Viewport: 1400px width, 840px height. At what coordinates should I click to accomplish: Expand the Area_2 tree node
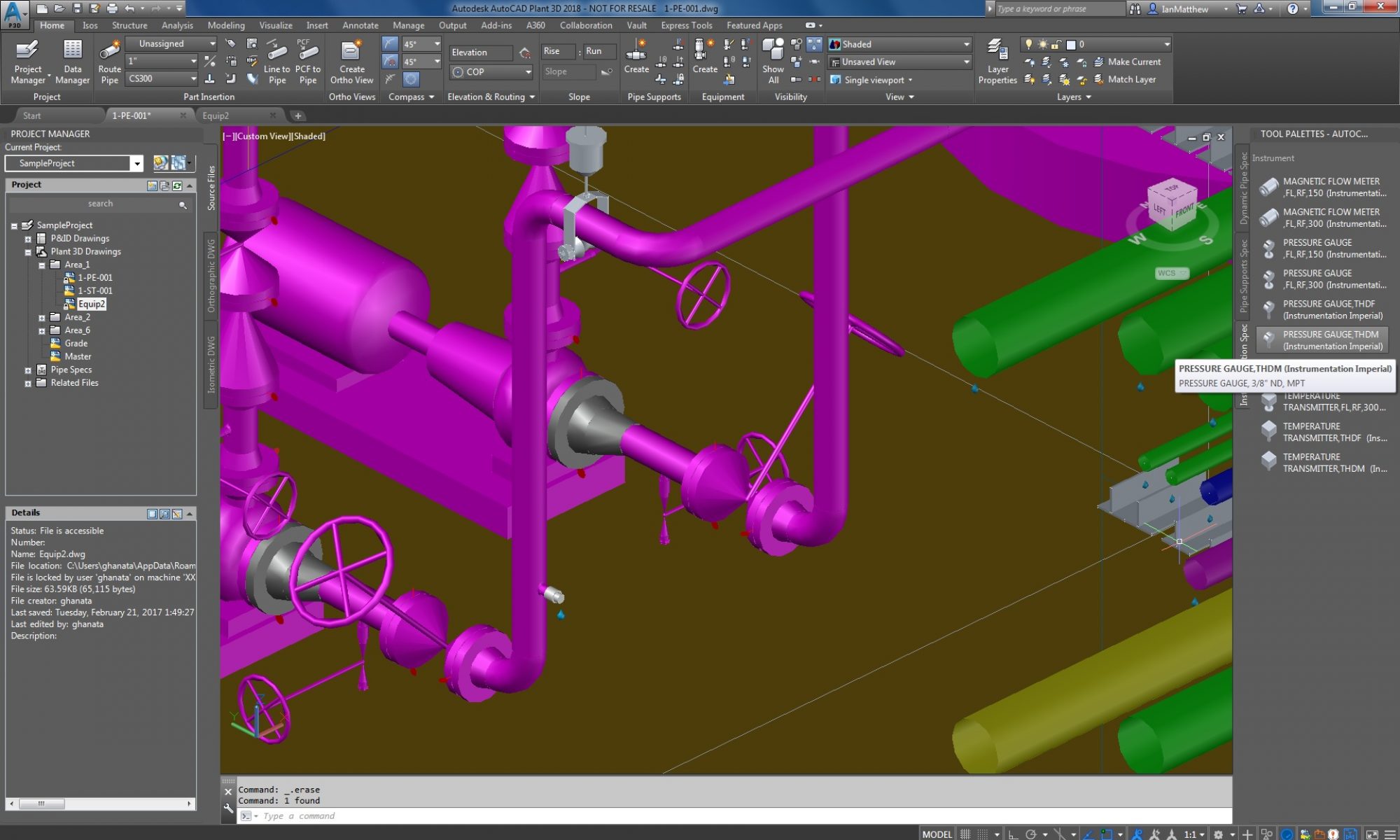pos(42,318)
